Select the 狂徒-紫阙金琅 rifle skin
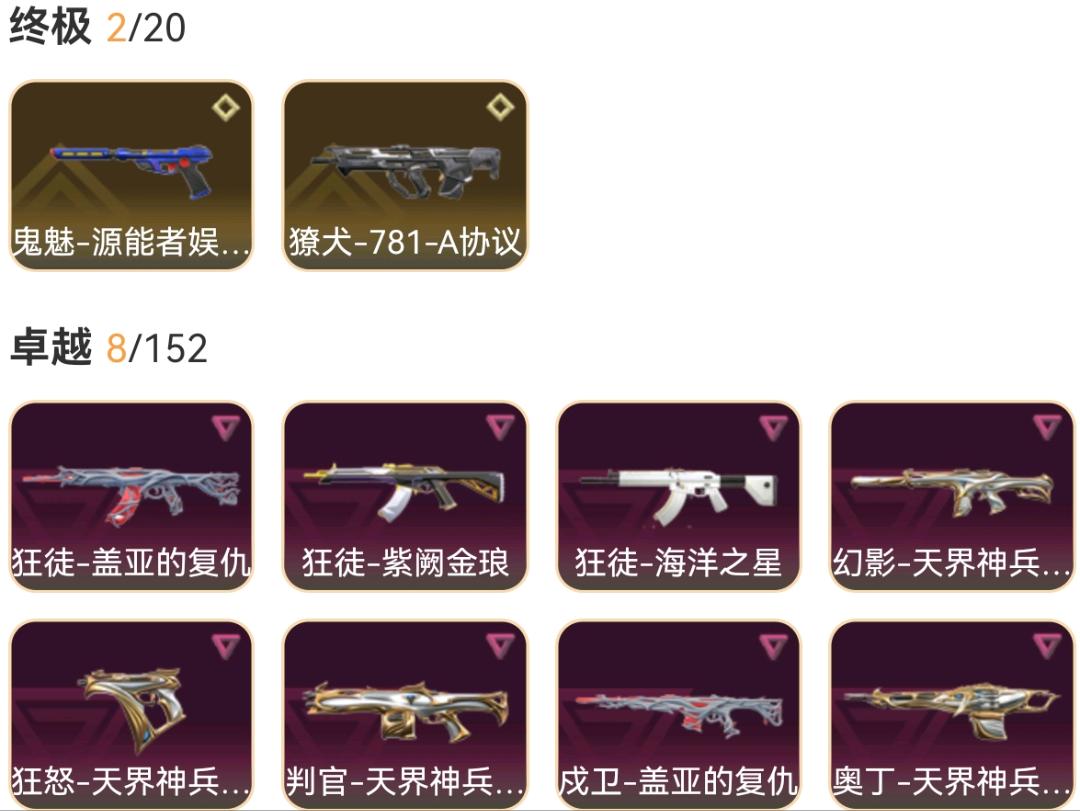Image resolution: width=1080 pixels, height=811 pixels. click(405, 496)
